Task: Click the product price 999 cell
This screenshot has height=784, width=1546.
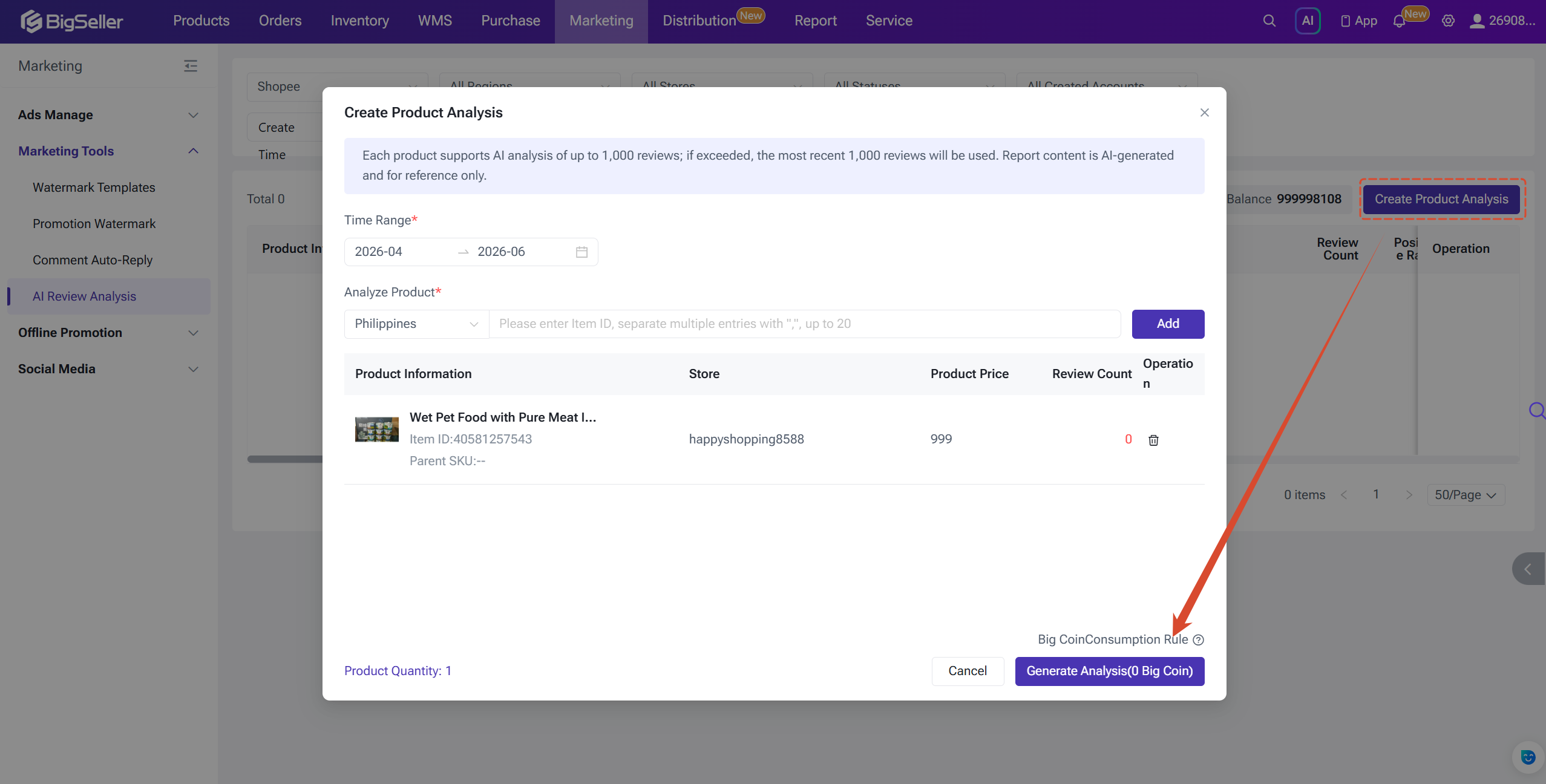Action: (x=941, y=439)
